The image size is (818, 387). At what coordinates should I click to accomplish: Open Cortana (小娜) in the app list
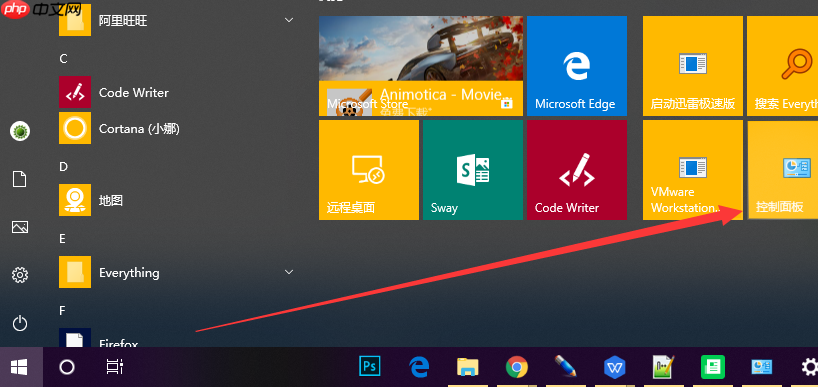[x=177, y=128]
